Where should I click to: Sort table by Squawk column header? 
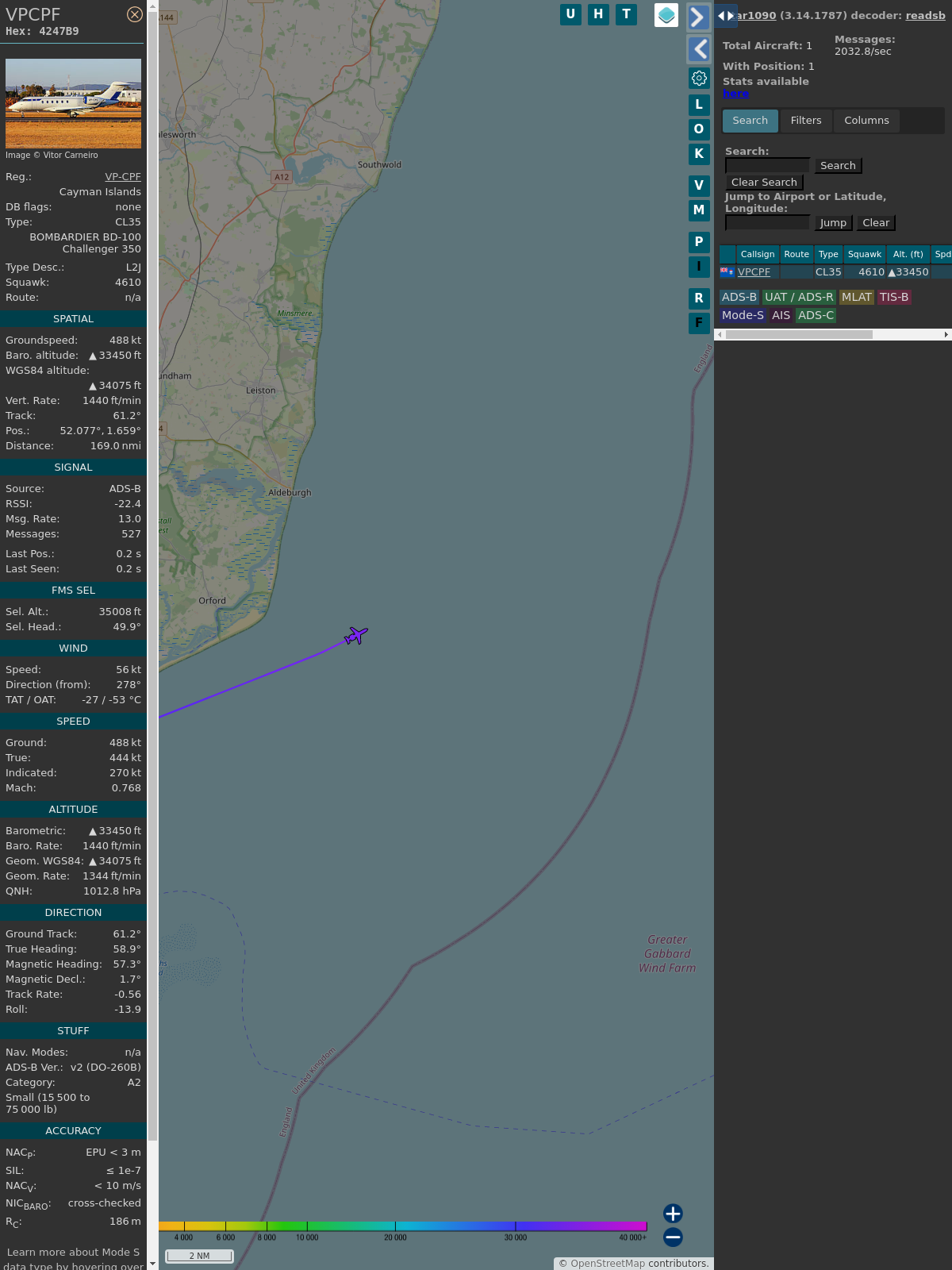[865, 254]
